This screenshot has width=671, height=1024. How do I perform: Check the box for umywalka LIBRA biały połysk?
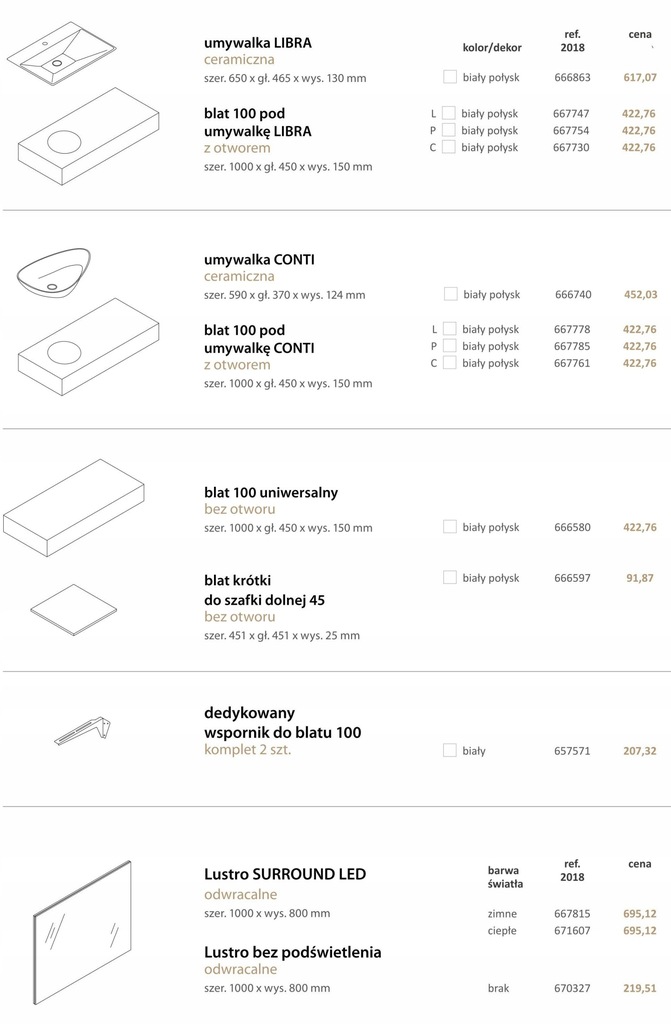point(450,77)
